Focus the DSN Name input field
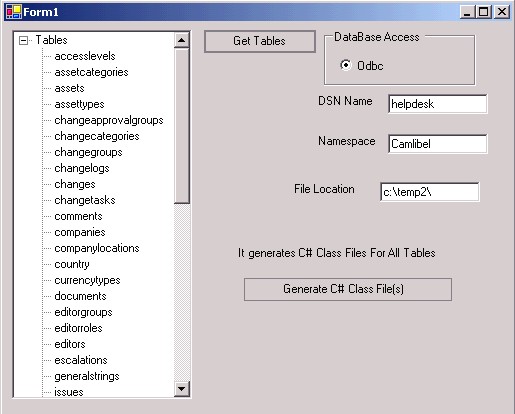Viewport: 515px width, 414px height. coord(437,104)
